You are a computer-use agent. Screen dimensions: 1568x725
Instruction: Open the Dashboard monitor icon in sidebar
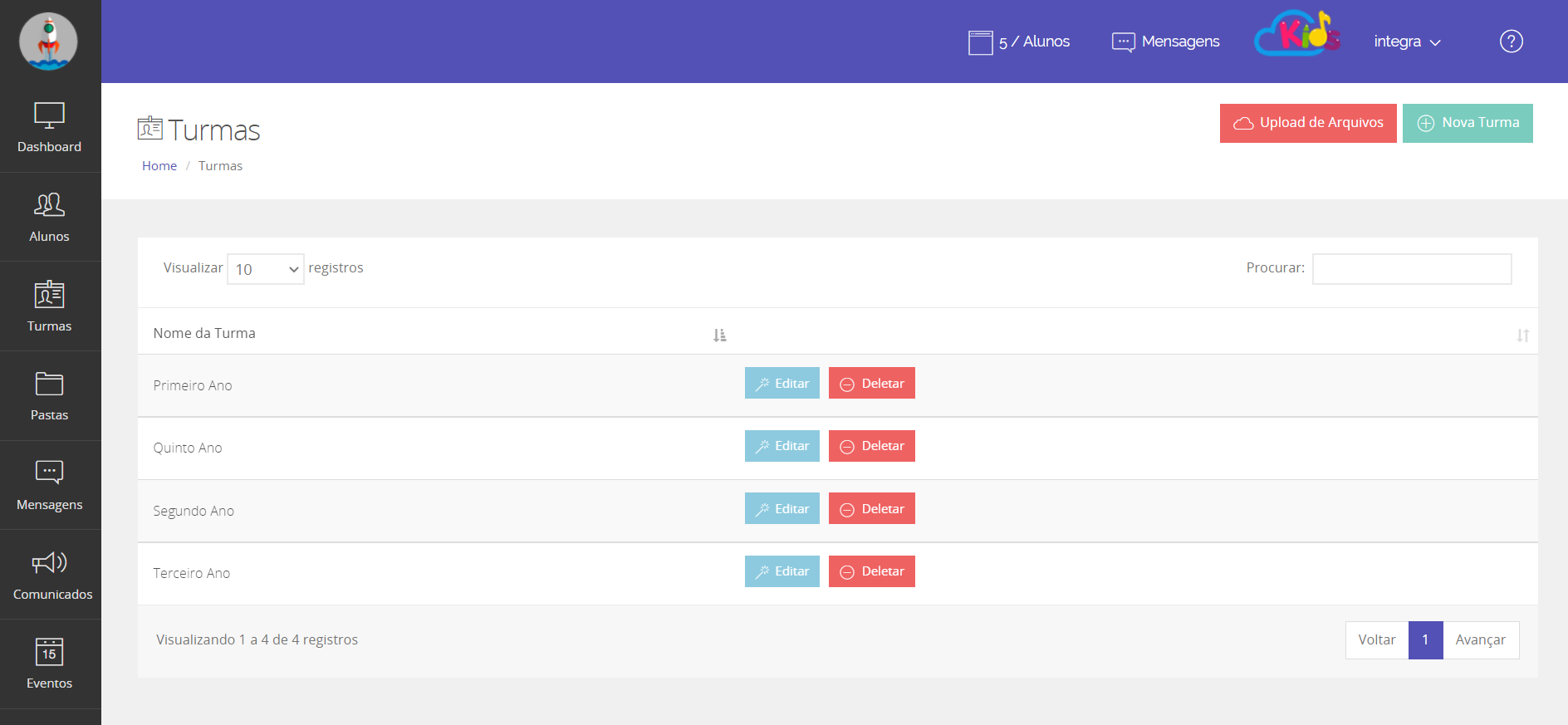pos(49,116)
